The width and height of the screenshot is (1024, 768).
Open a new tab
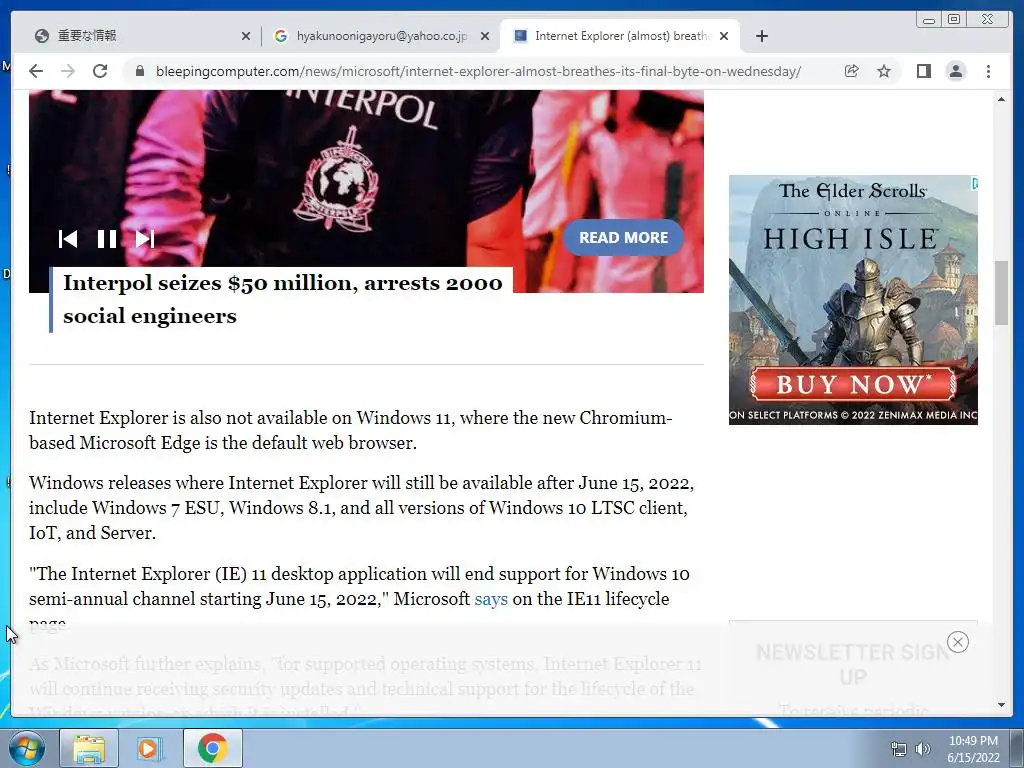pos(761,36)
